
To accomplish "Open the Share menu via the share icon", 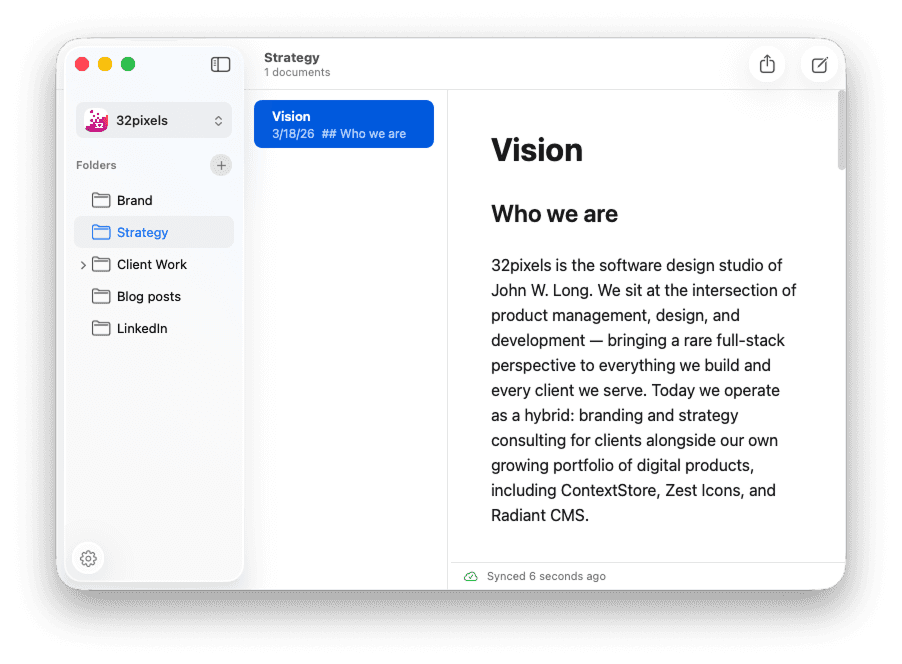I will point(767,64).
